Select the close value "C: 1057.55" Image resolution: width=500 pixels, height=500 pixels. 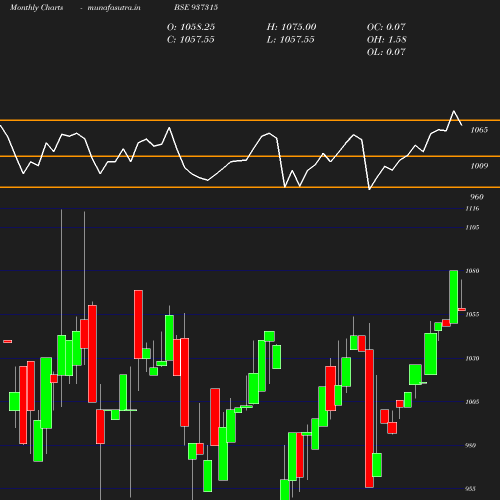(x=191, y=40)
